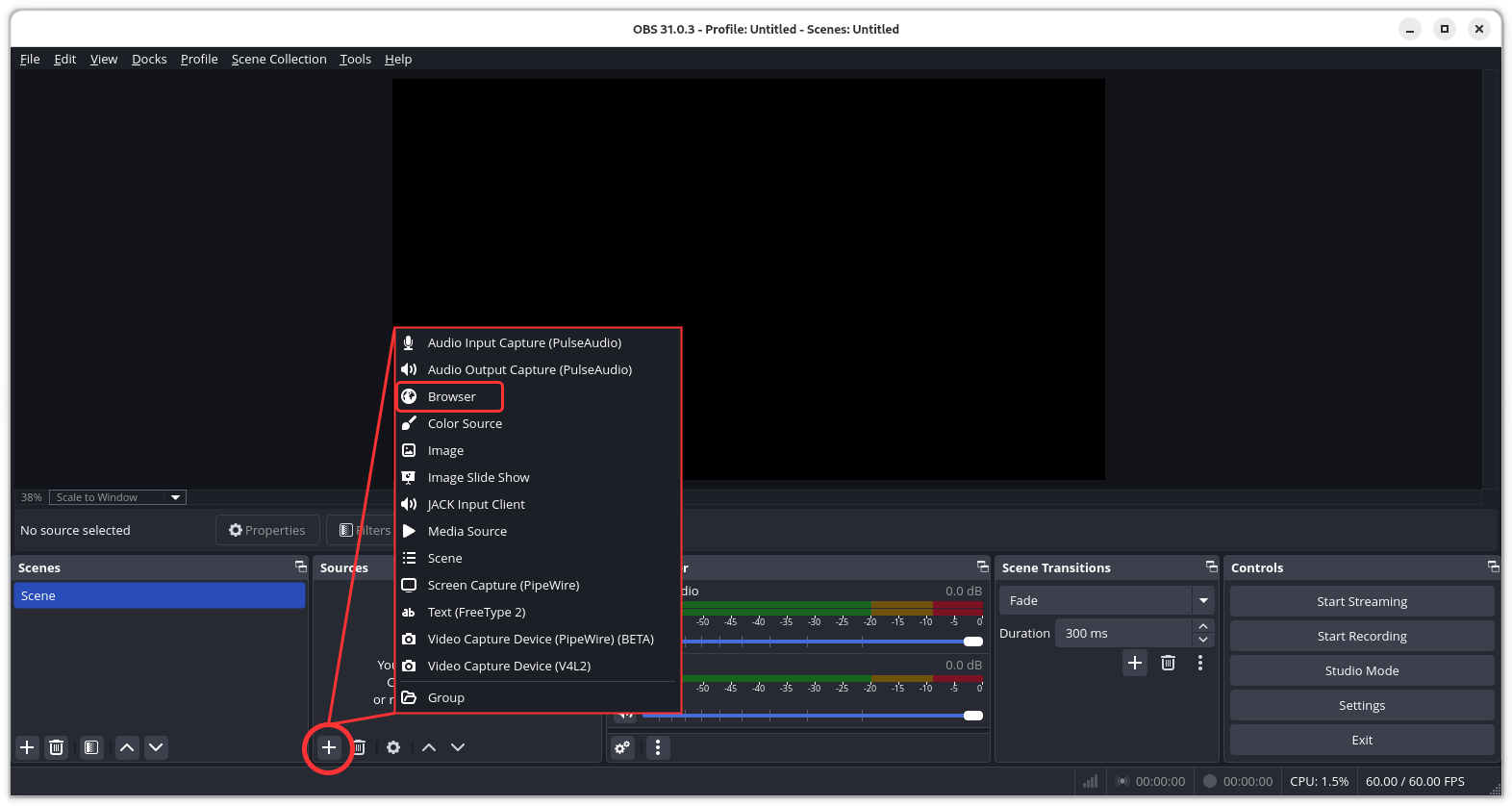1512x806 pixels.
Task: Open the Scene Collection menu
Action: pos(279,59)
